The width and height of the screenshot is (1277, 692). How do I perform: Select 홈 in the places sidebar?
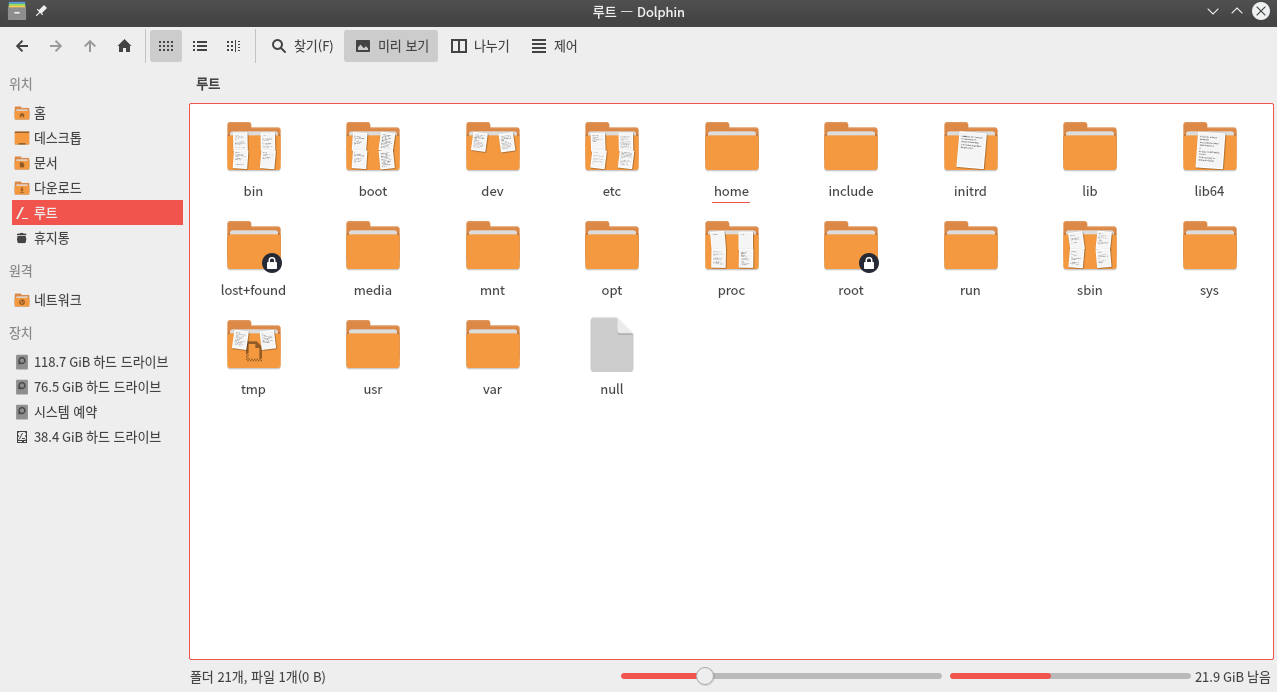[97, 113]
